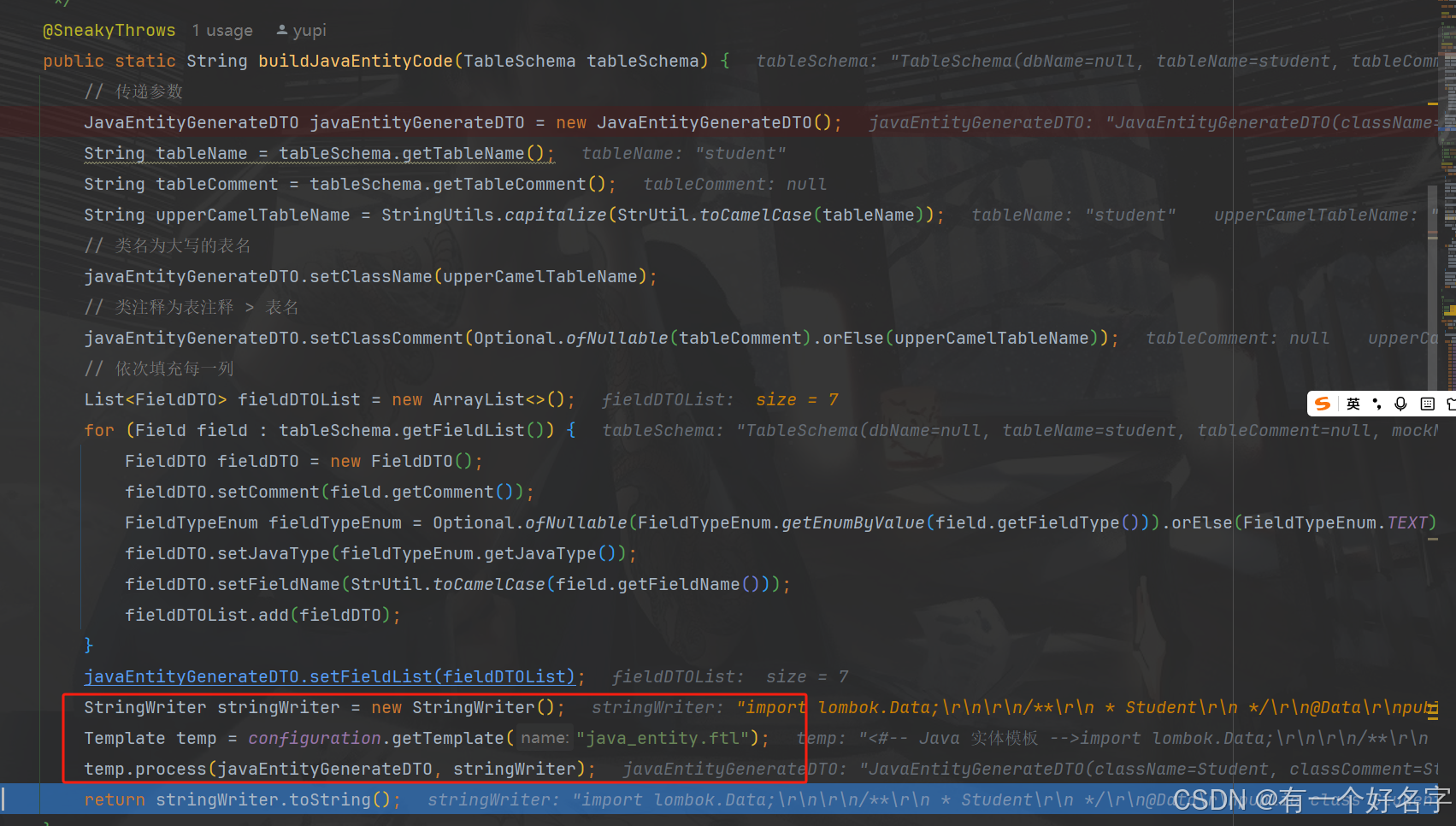
Task: Click 'new JavaEntityGenerateDTO()' on the breakpoint line
Action: tap(693, 123)
